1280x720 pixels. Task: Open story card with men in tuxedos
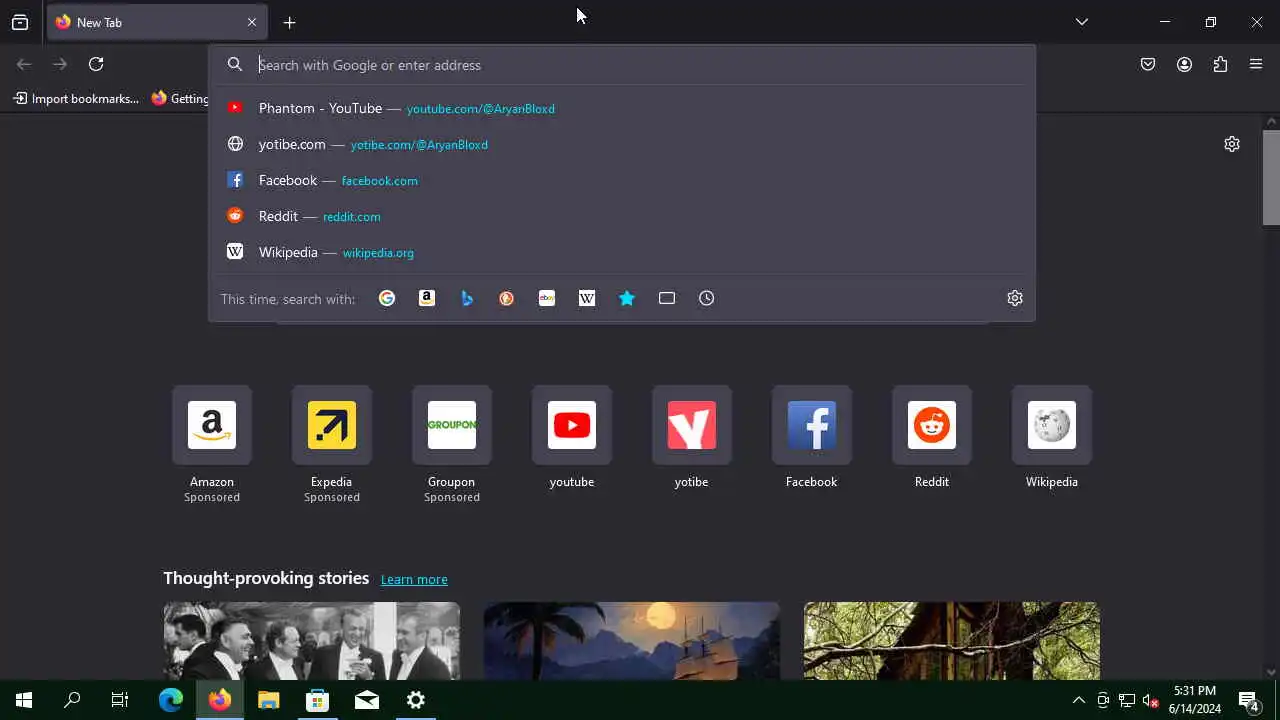point(312,641)
